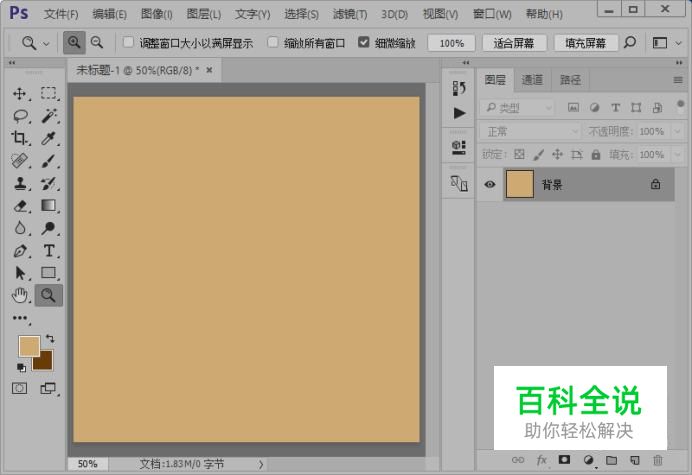Screen dimensions: 692x475
Task: Select the Magic Wand tool
Action: tap(49, 116)
